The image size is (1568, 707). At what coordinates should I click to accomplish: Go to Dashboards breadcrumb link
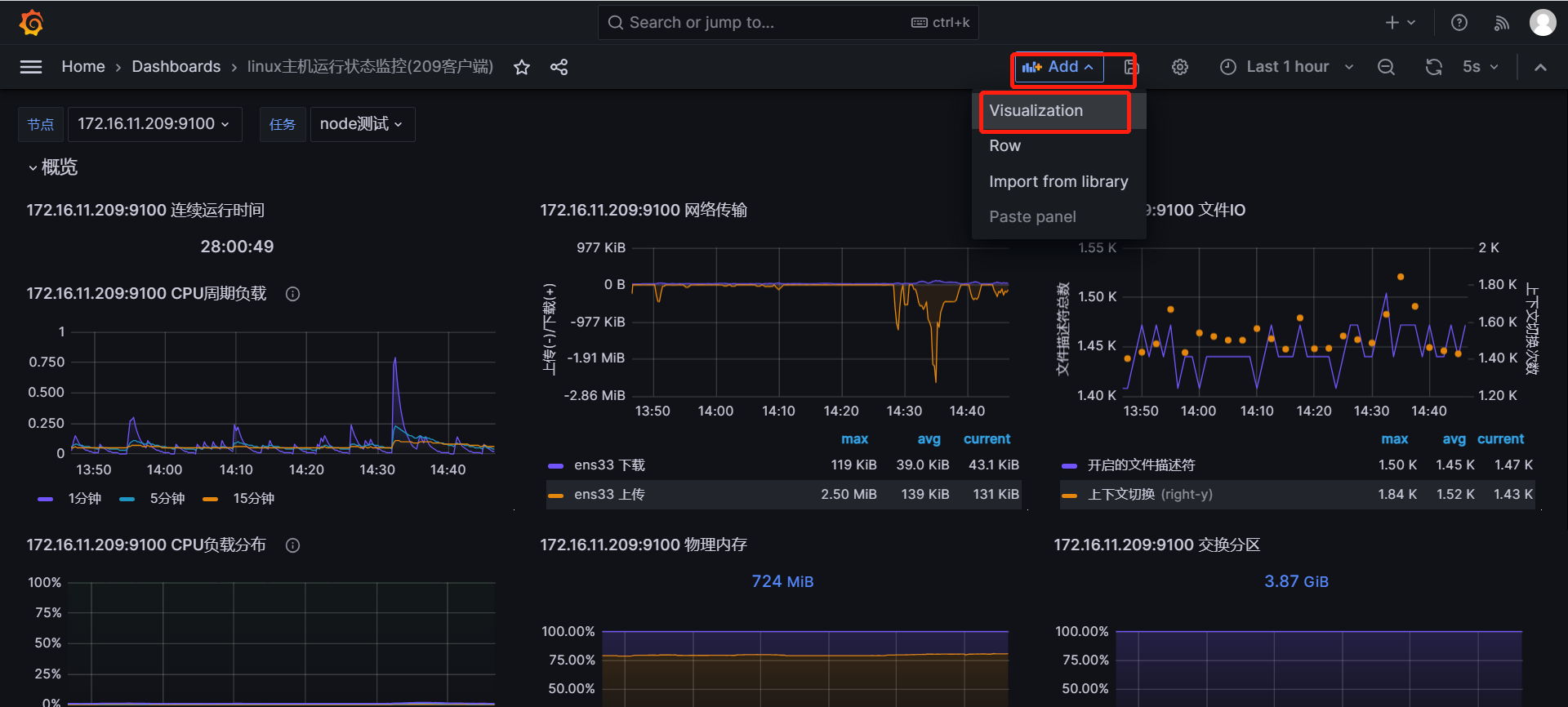(x=176, y=67)
